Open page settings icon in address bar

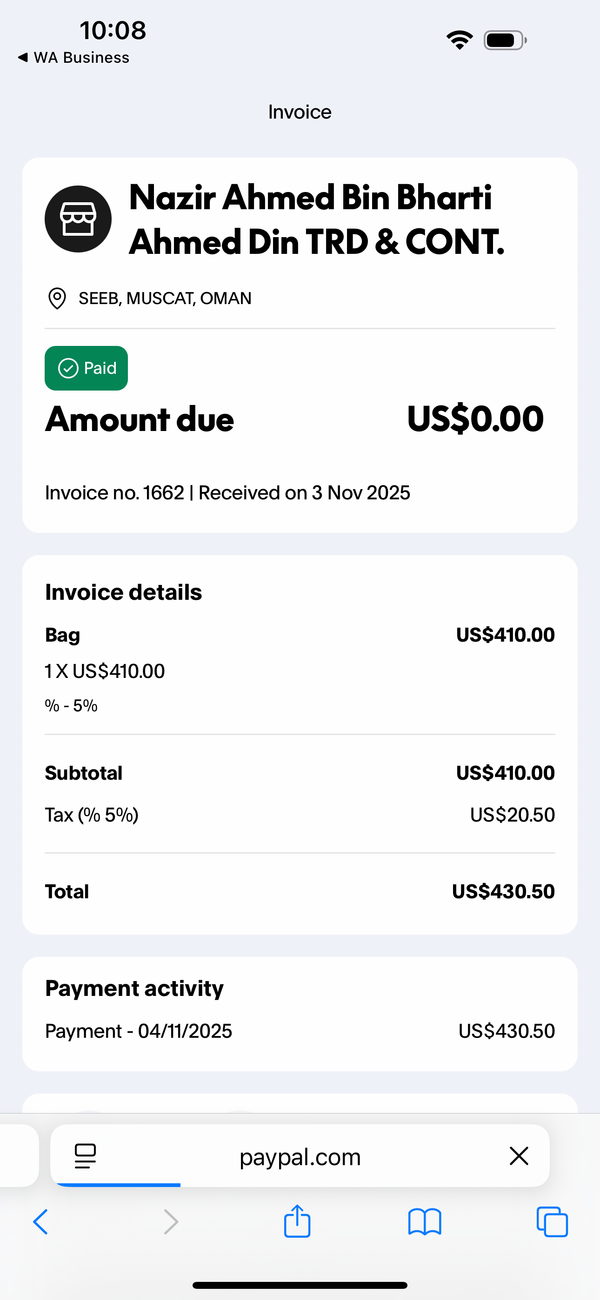[x=86, y=1158]
